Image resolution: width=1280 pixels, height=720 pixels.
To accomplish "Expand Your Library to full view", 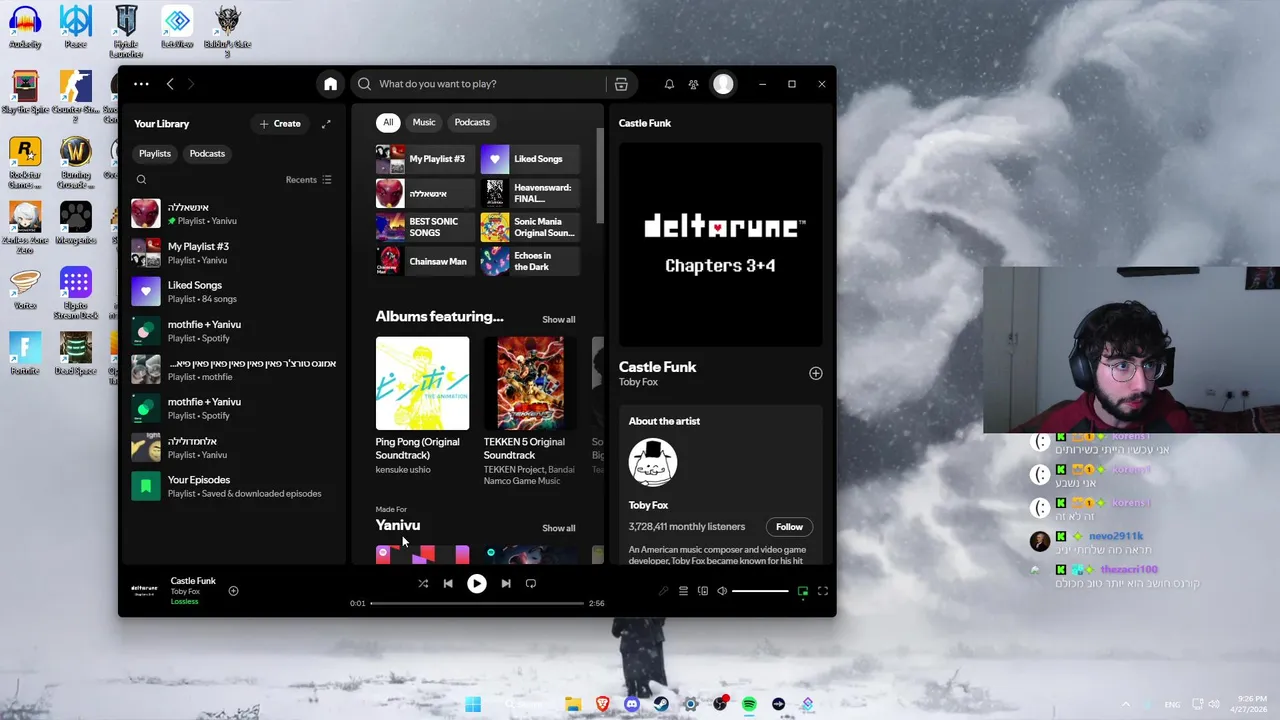I will 326,124.
